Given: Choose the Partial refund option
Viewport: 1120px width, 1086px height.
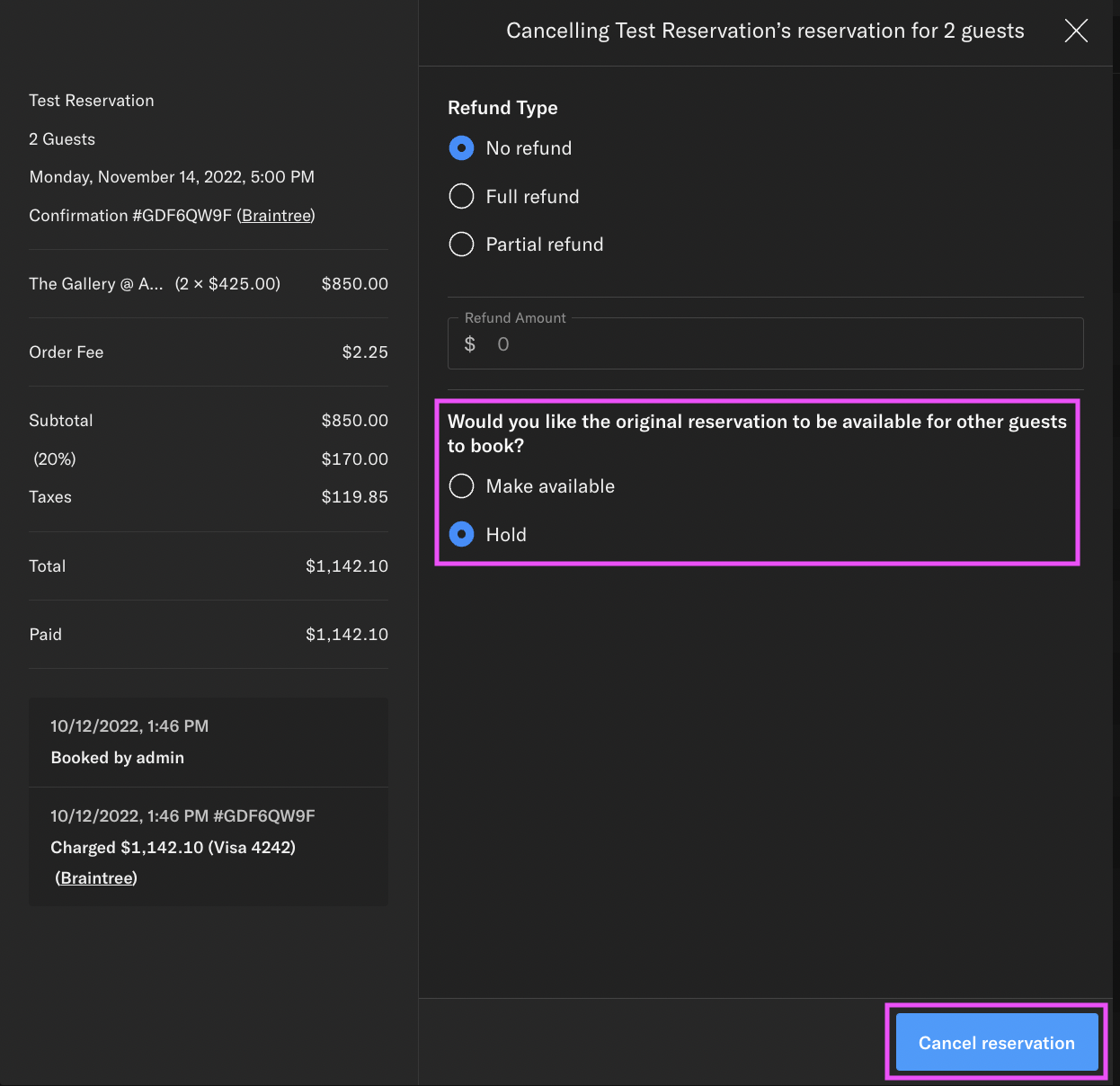Looking at the screenshot, I should [461, 244].
